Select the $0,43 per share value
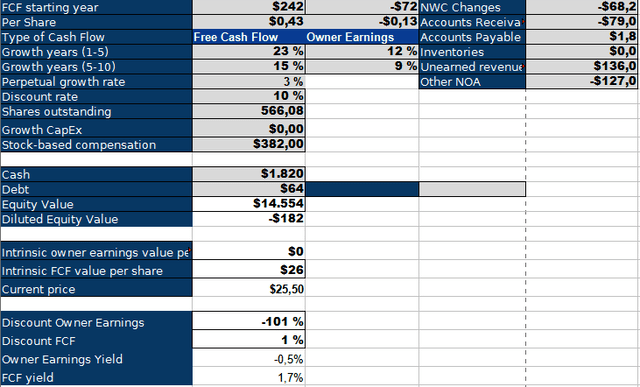 click(x=249, y=22)
